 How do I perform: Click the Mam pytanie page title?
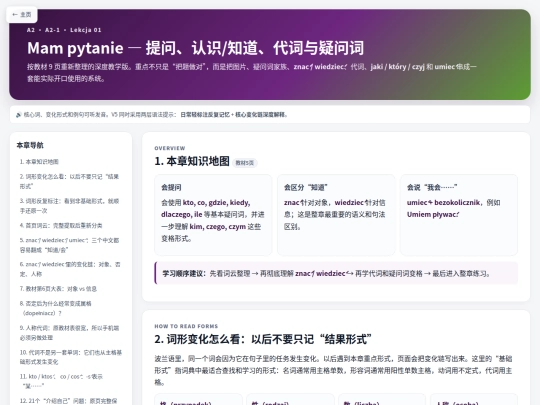pyautogui.click(x=195, y=48)
